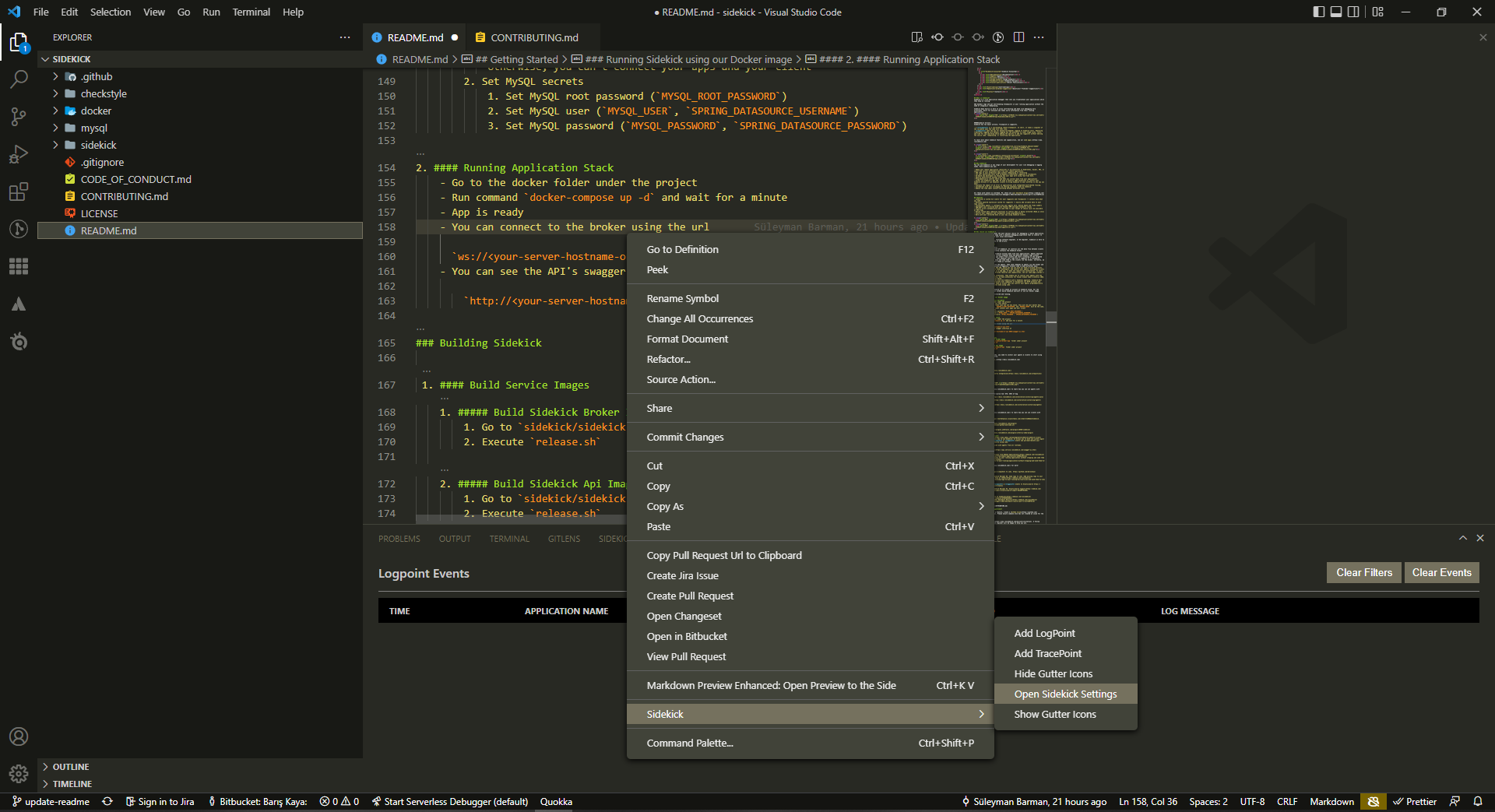Image resolution: width=1495 pixels, height=812 pixels.
Task: Open the editor More Actions ellipsis
Action: [x=1039, y=37]
